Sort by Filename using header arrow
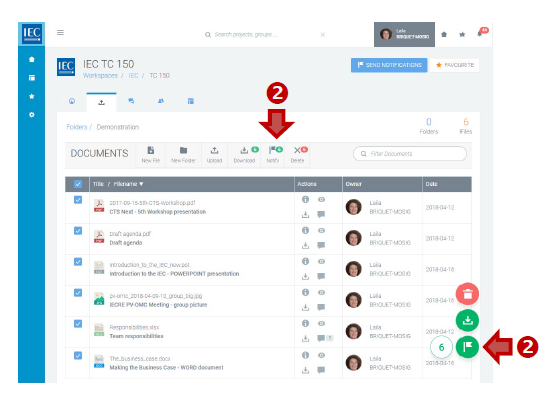The width and height of the screenshot is (549, 399). (141, 184)
